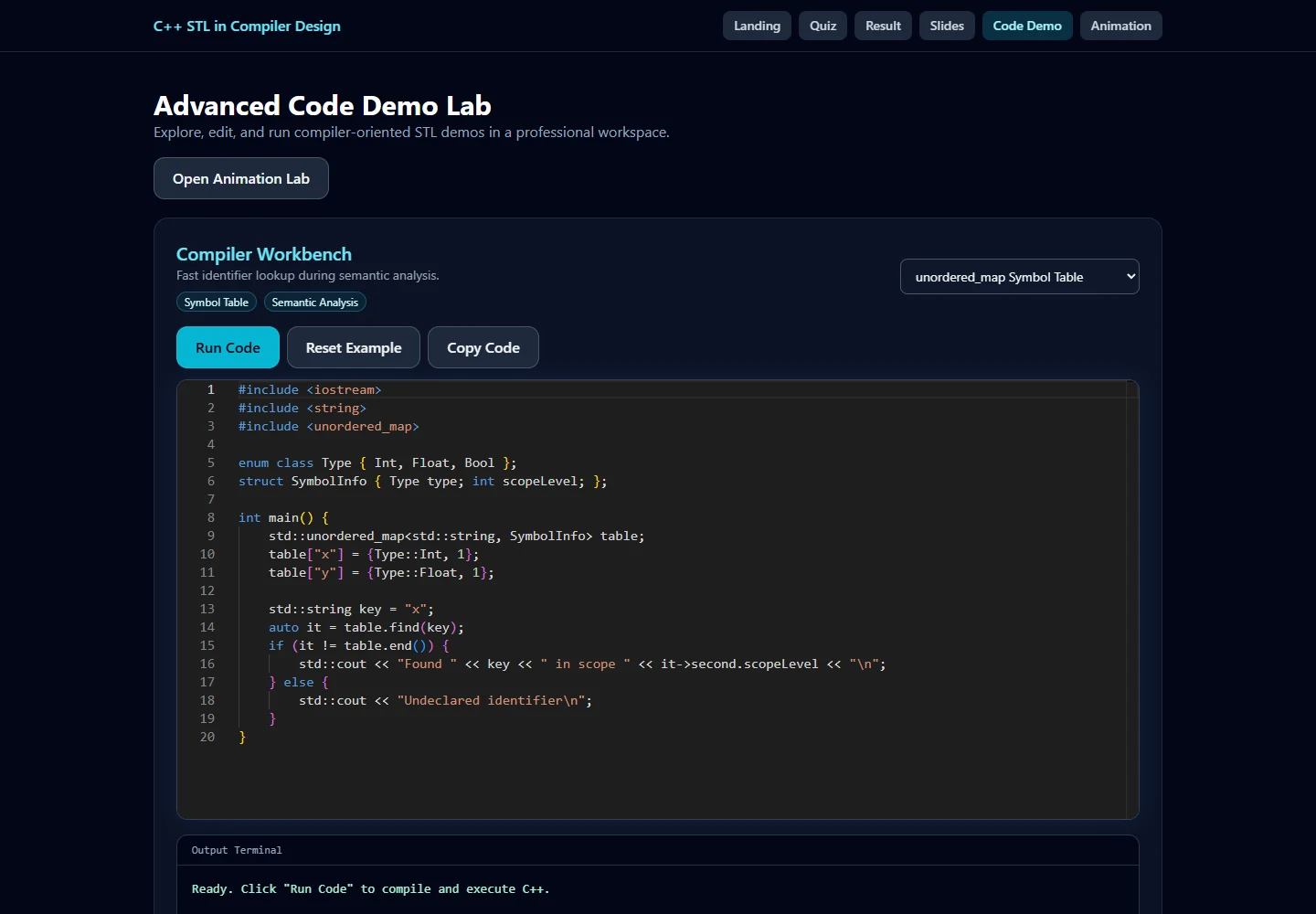Click the Ready terminal message text

click(371, 888)
